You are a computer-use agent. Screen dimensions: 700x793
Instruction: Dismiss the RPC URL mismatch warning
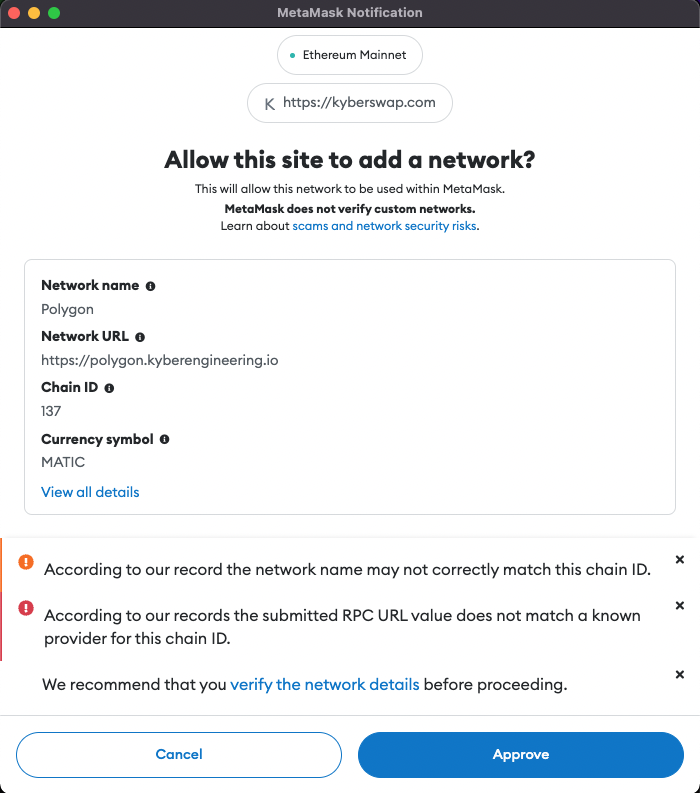coord(680,606)
